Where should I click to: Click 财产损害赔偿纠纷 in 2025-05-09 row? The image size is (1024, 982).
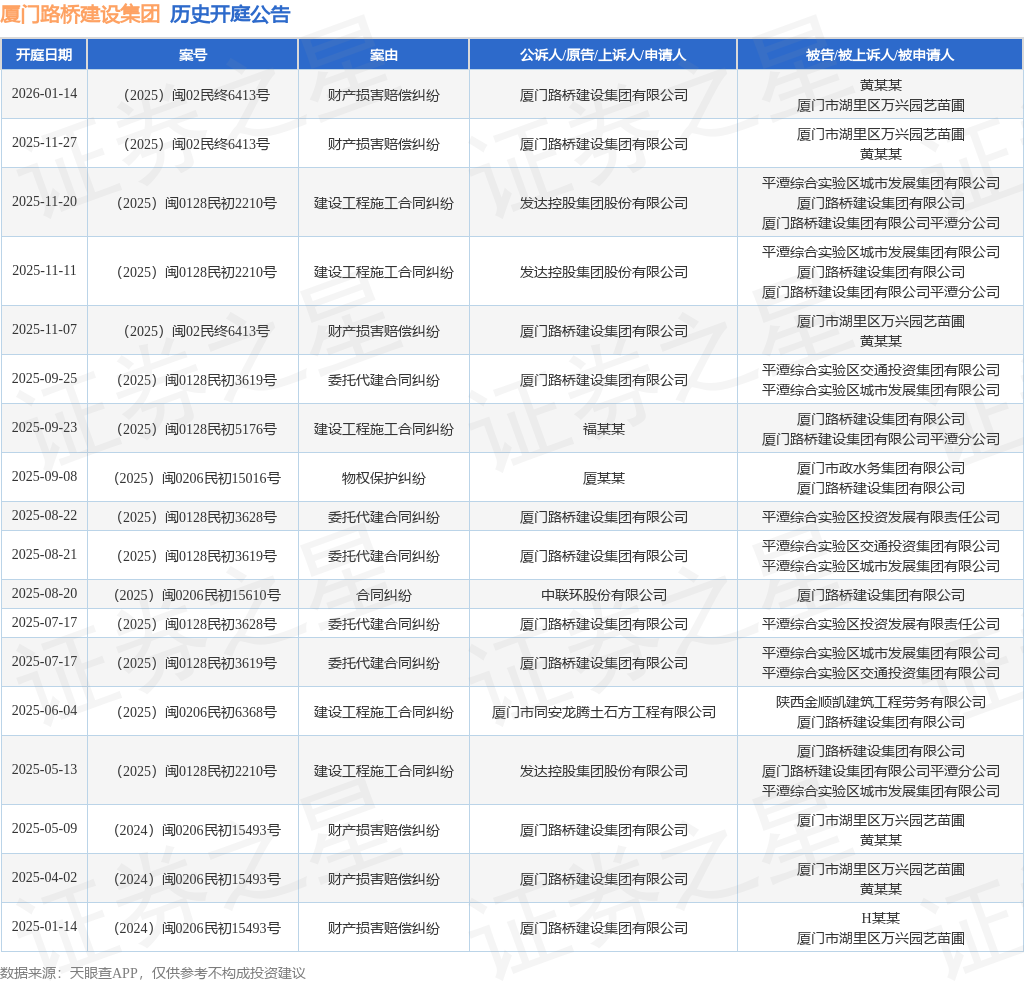coord(383,830)
